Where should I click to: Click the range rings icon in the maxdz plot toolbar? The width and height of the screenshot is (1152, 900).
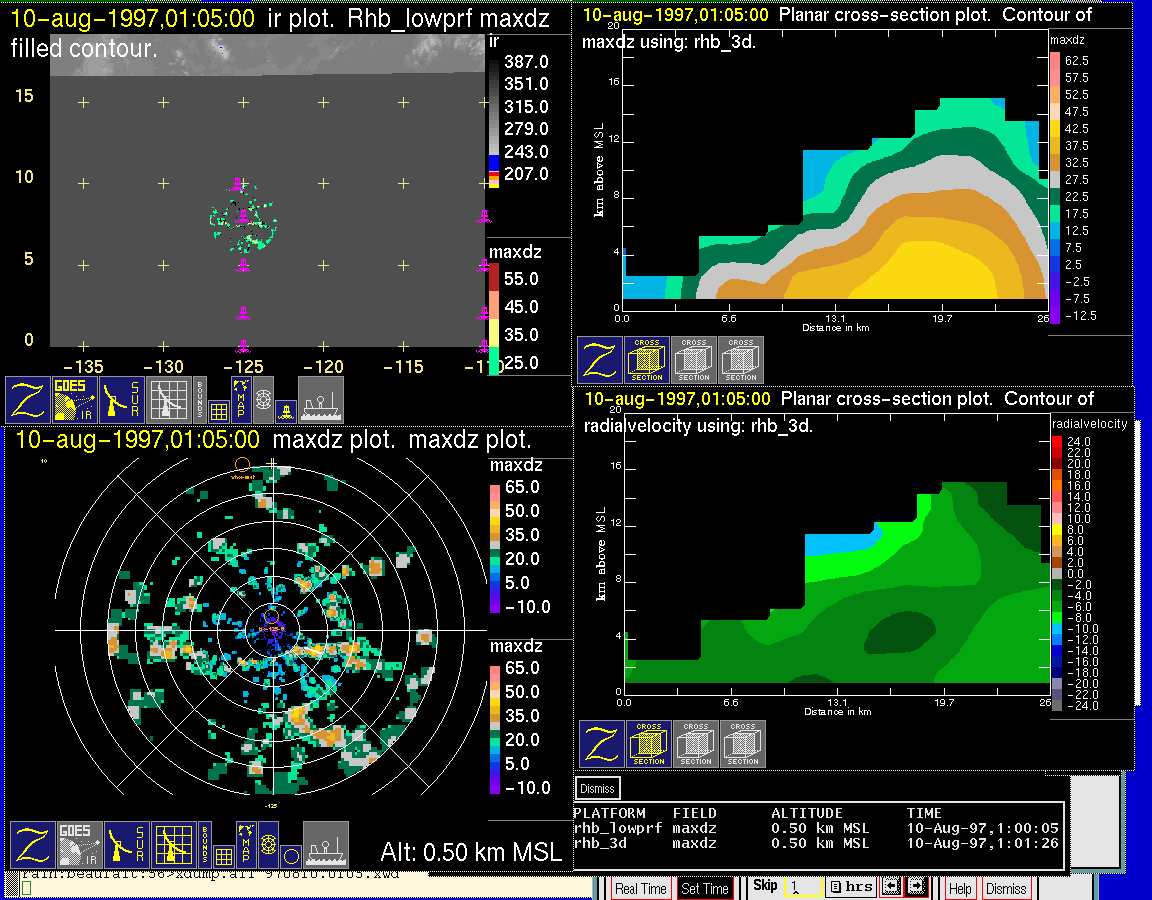[x=267, y=845]
